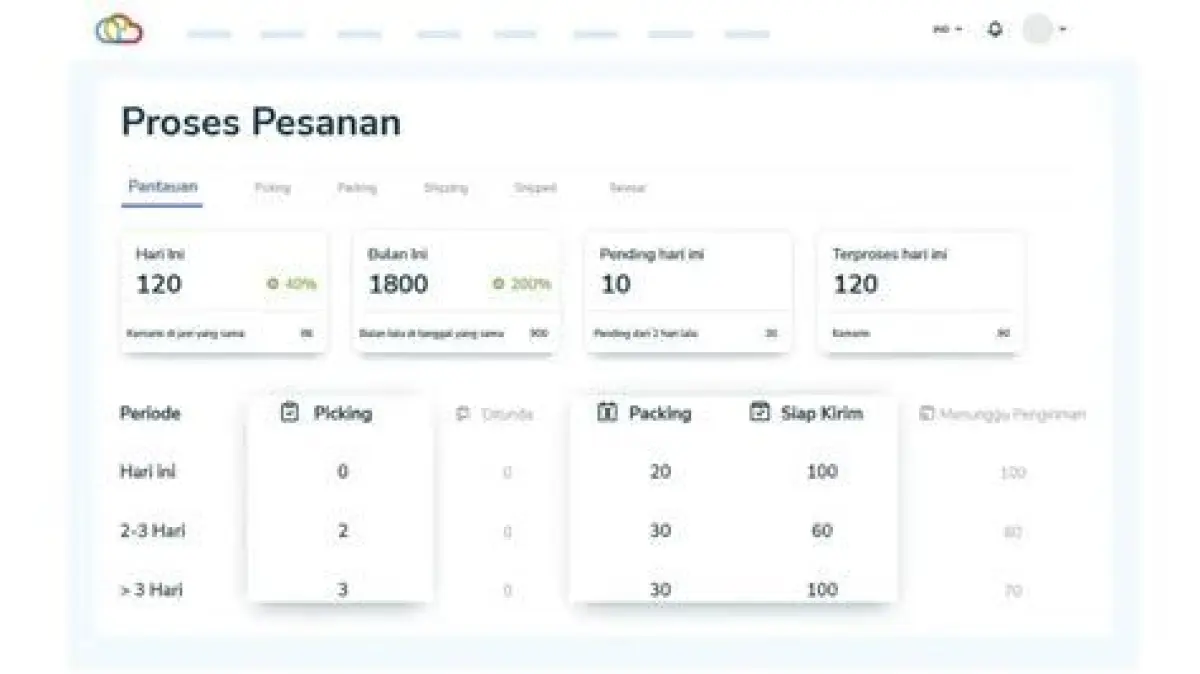The image size is (1200, 674).
Task: Click the Siap Kirim count for Hari ini
Action: coord(821,471)
